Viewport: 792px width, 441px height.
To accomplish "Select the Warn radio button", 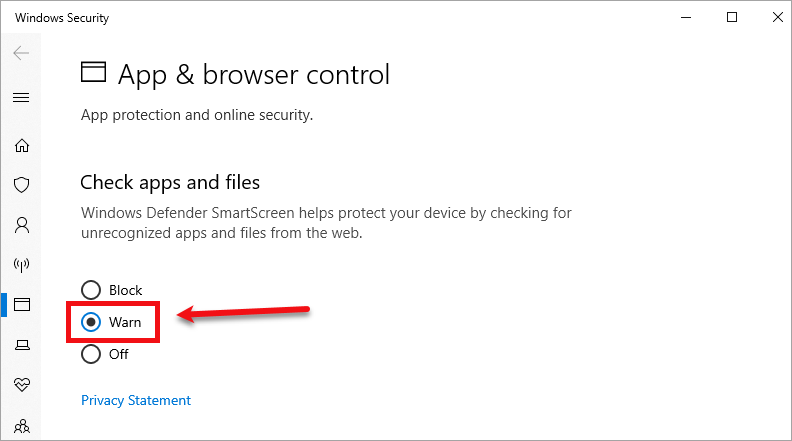I will pyautogui.click(x=91, y=322).
